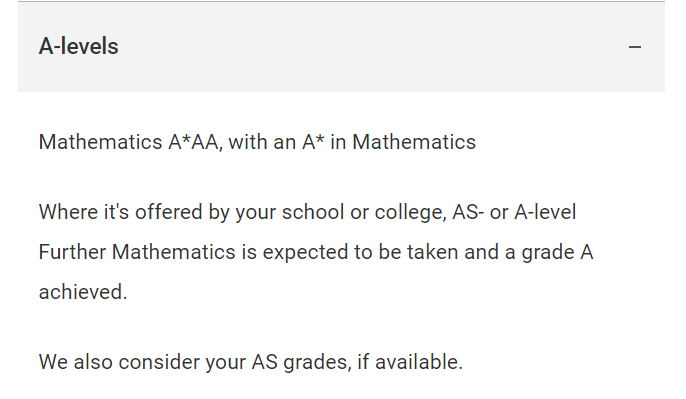The width and height of the screenshot is (686, 399).
Task: Click the "A-levels" heading text
Action: pos(79,46)
